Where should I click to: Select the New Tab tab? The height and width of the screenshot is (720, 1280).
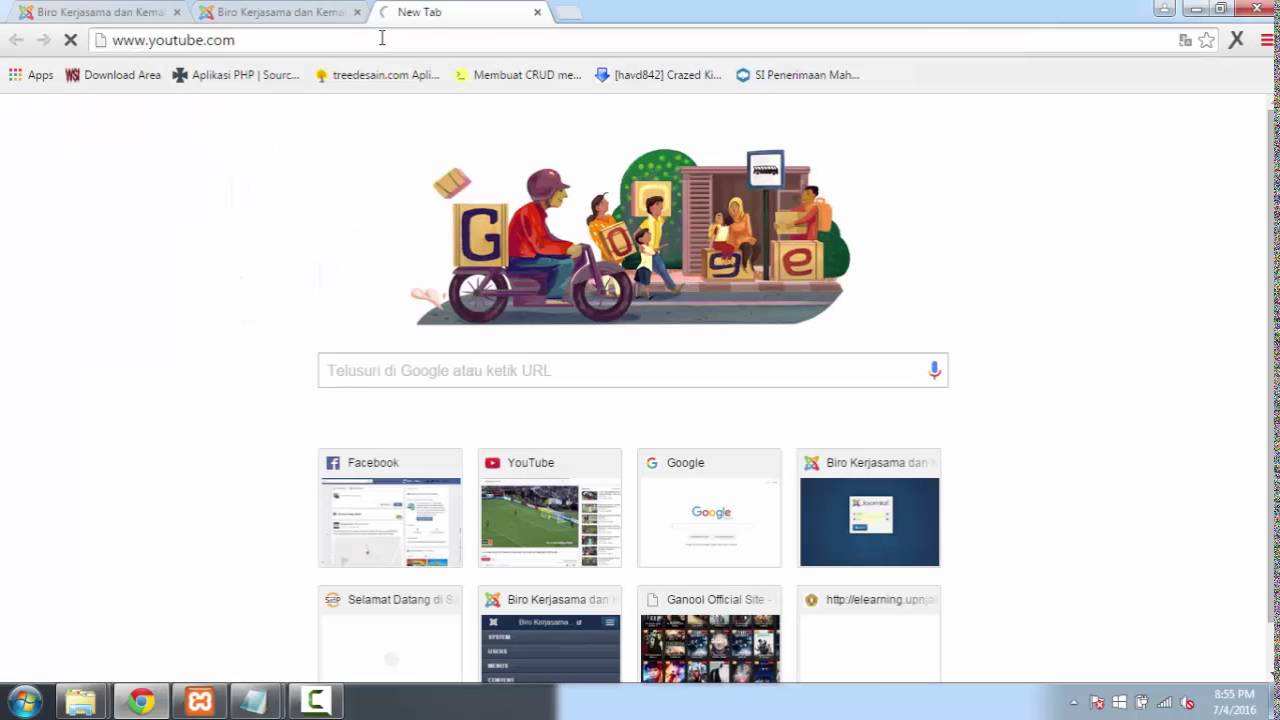[460, 12]
